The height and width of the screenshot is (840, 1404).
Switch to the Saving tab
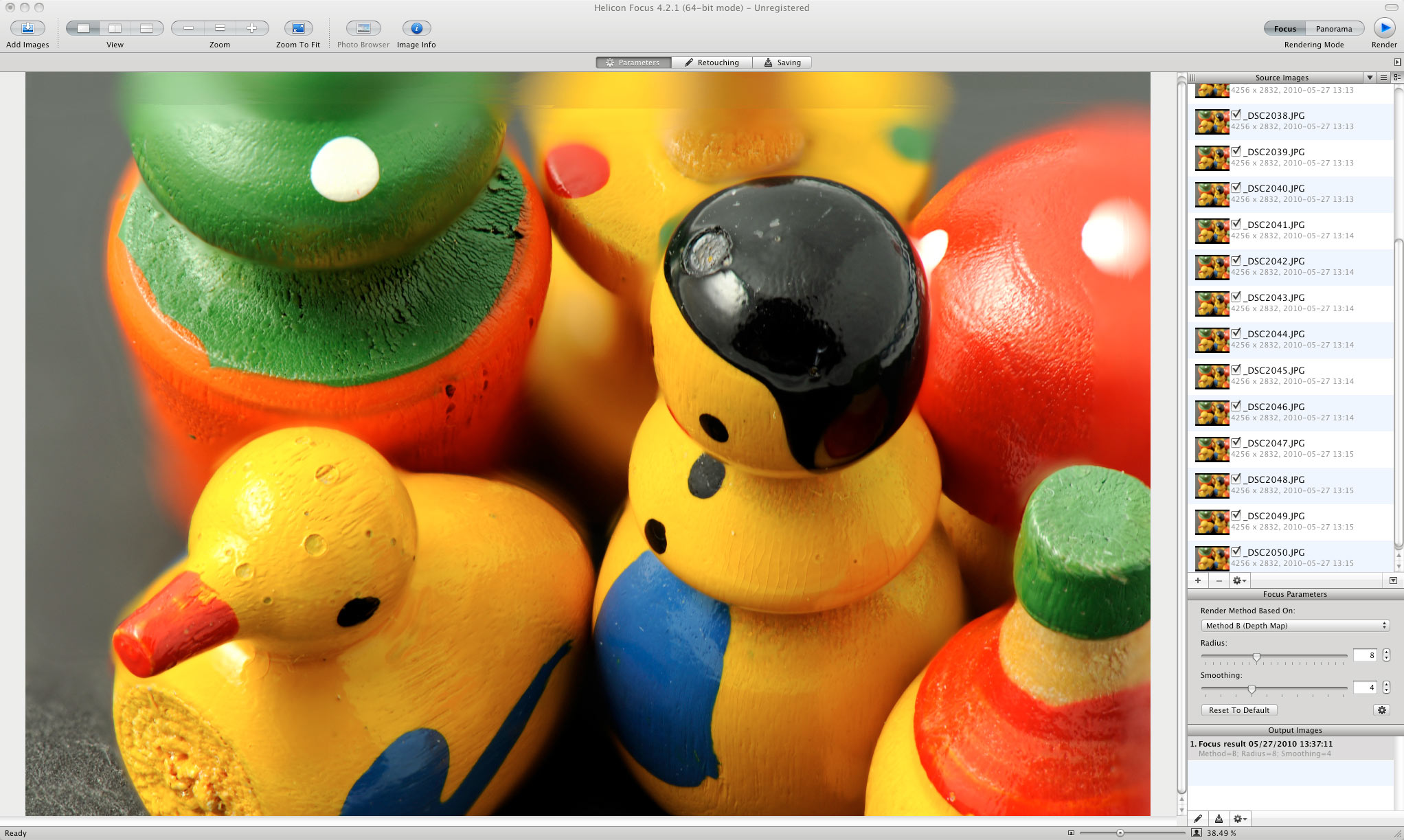coord(782,63)
